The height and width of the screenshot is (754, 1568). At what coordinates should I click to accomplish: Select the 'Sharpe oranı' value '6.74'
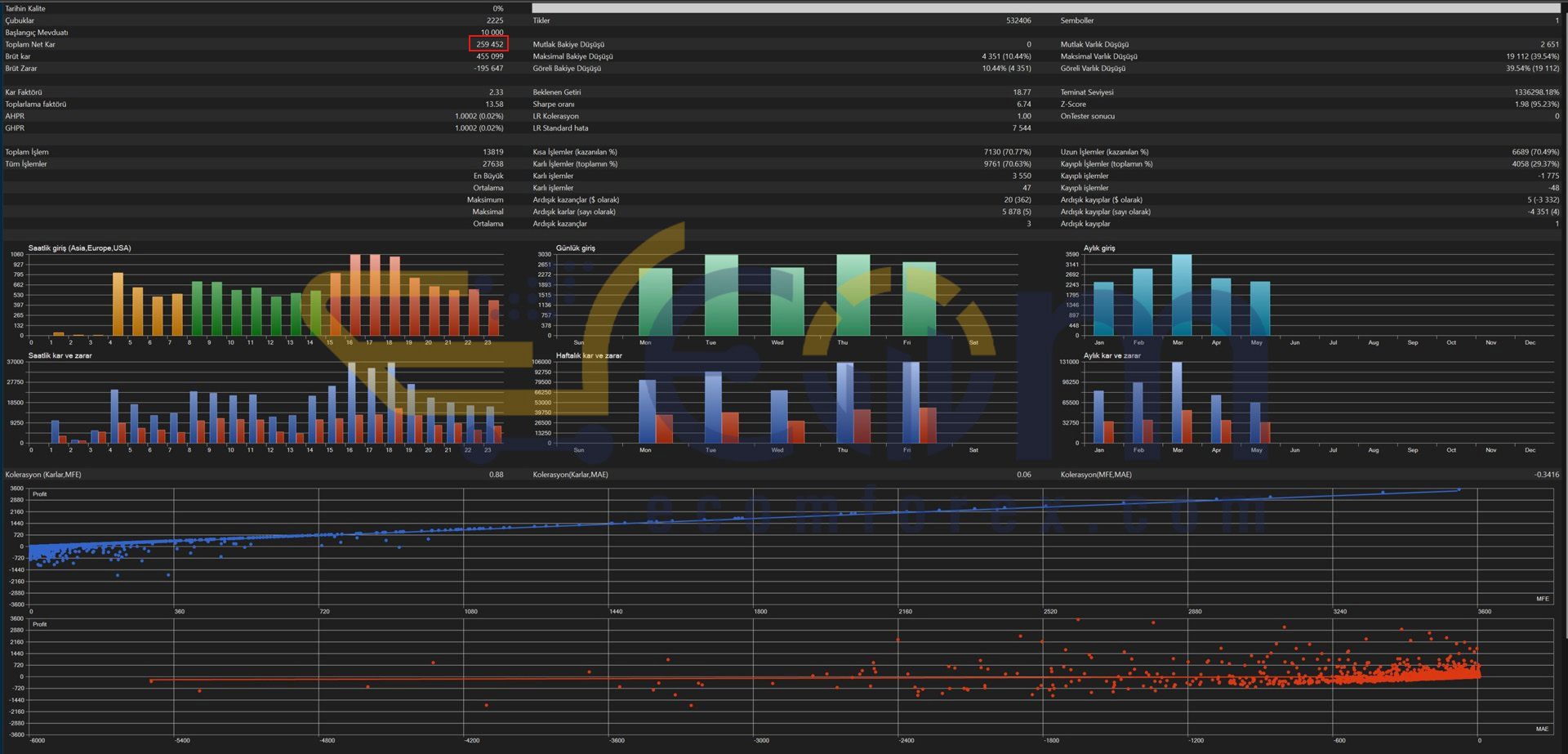coord(1023,105)
